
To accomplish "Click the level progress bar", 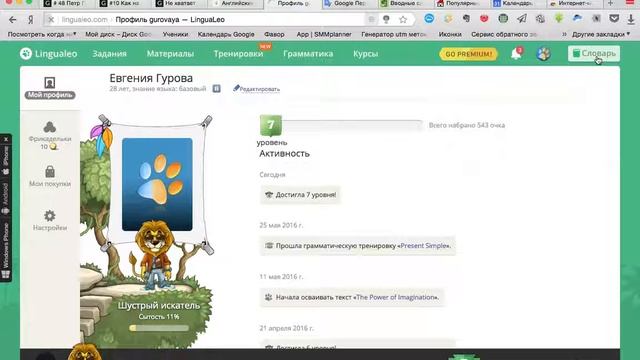I will point(352,125).
